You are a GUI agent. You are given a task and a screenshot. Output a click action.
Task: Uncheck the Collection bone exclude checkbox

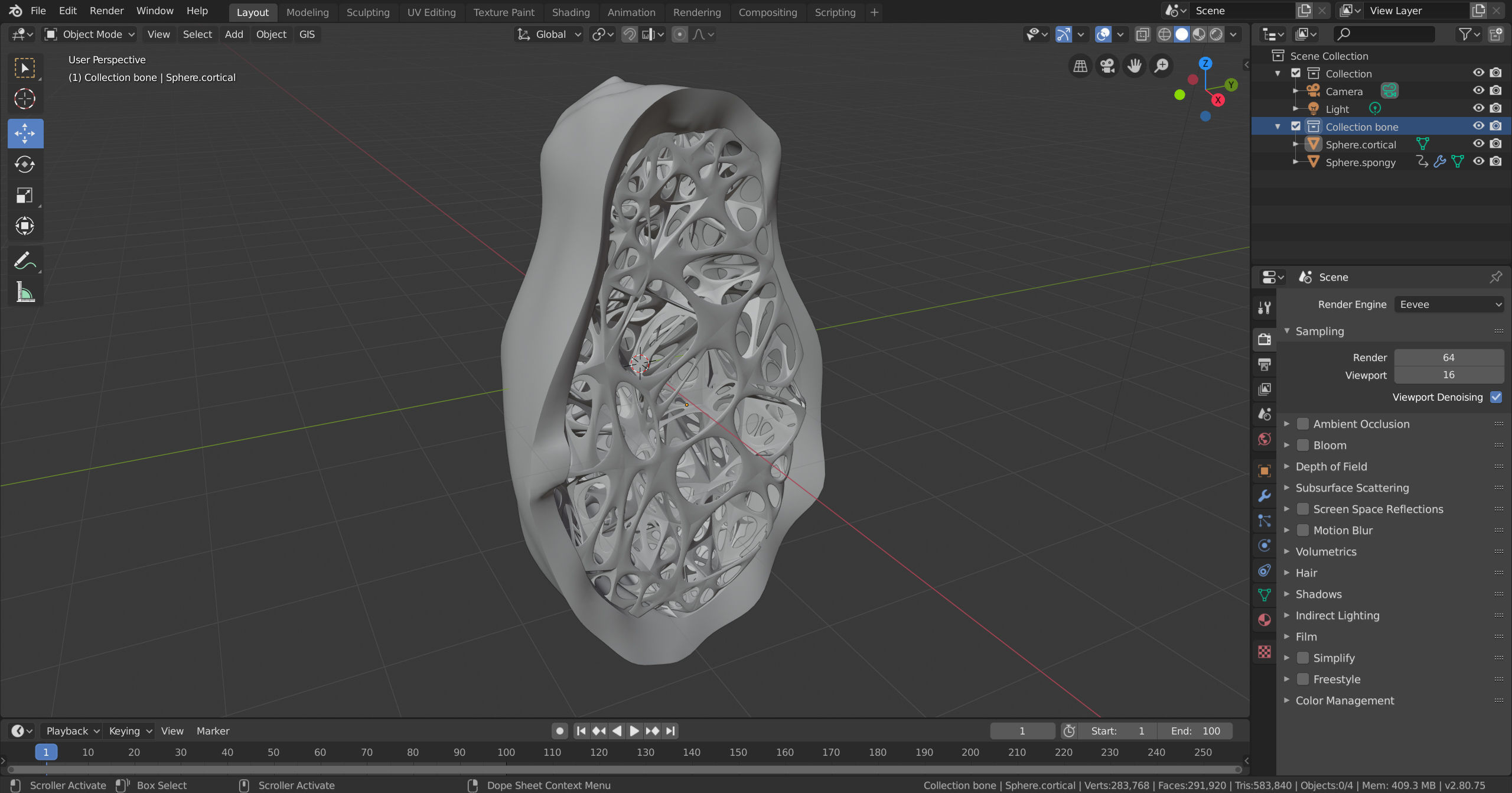[x=1296, y=126]
